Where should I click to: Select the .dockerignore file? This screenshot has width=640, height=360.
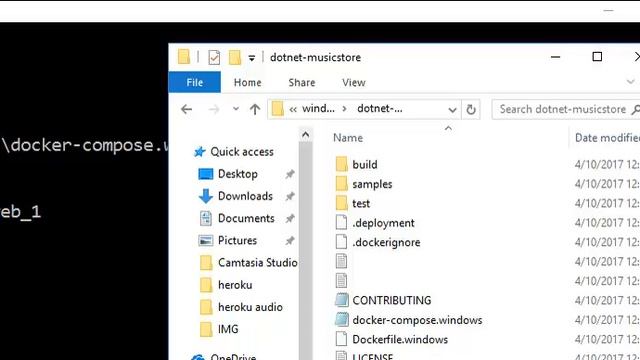click(x=386, y=242)
